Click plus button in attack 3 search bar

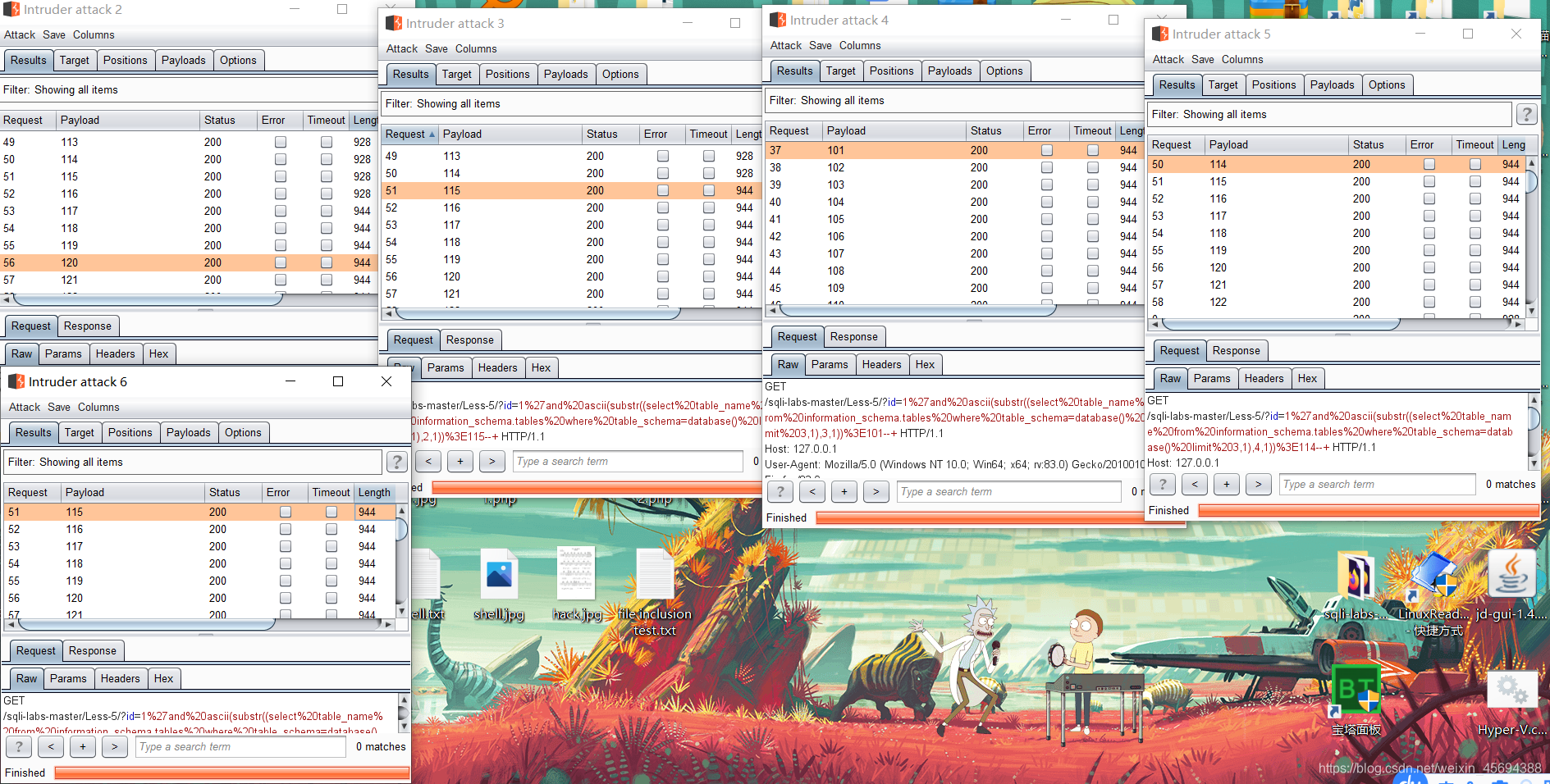(460, 461)
